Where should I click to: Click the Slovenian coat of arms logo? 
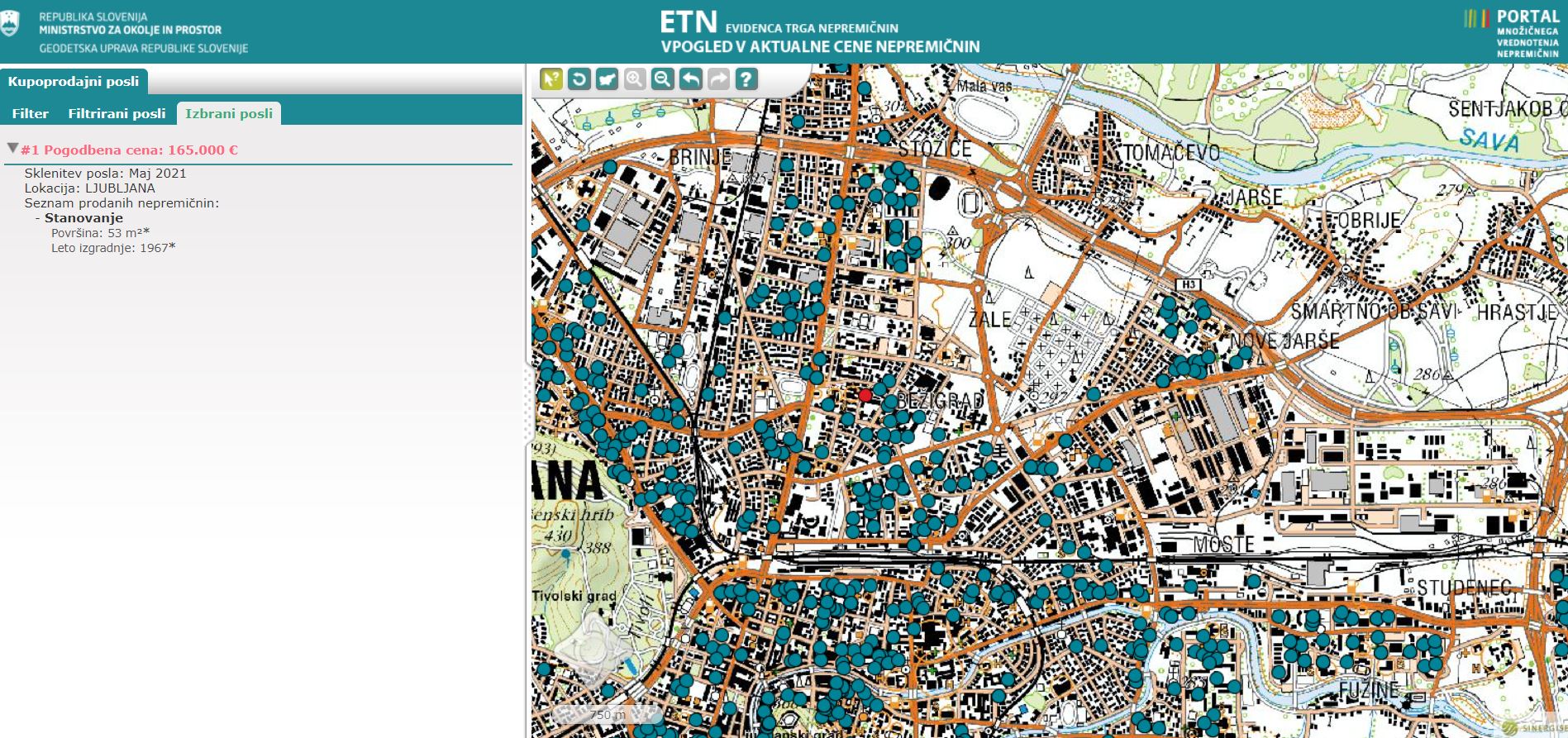point(11,23)
